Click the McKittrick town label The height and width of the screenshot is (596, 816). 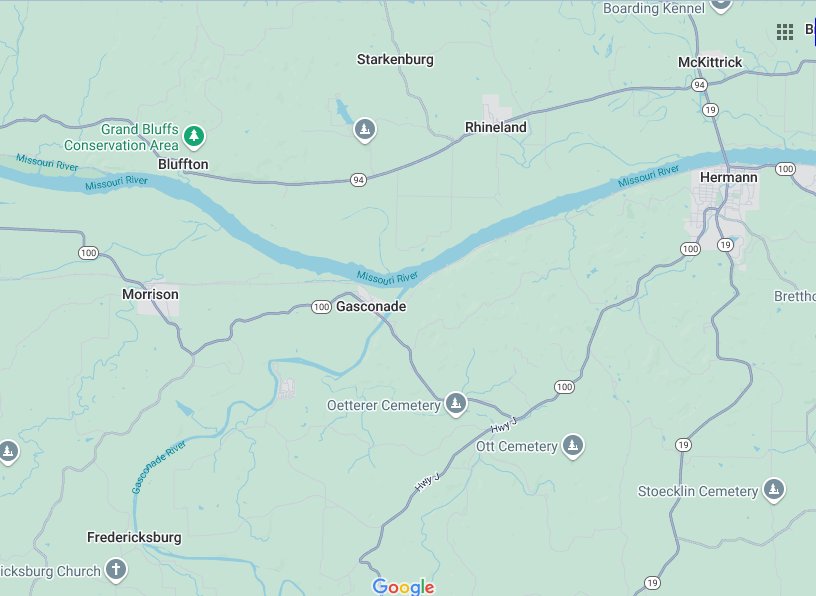point(710,62)
